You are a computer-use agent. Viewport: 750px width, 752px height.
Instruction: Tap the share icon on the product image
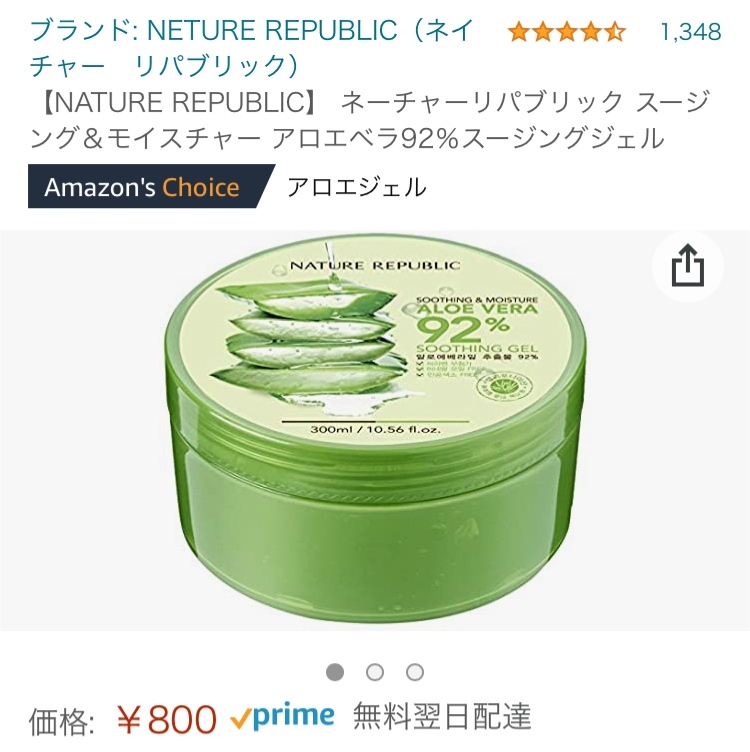point(688,267)
